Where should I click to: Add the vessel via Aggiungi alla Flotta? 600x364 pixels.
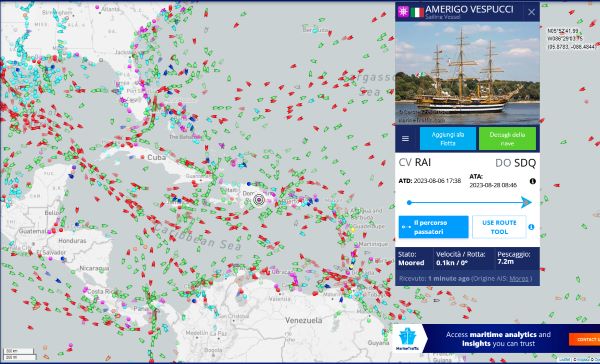[448, 139]
